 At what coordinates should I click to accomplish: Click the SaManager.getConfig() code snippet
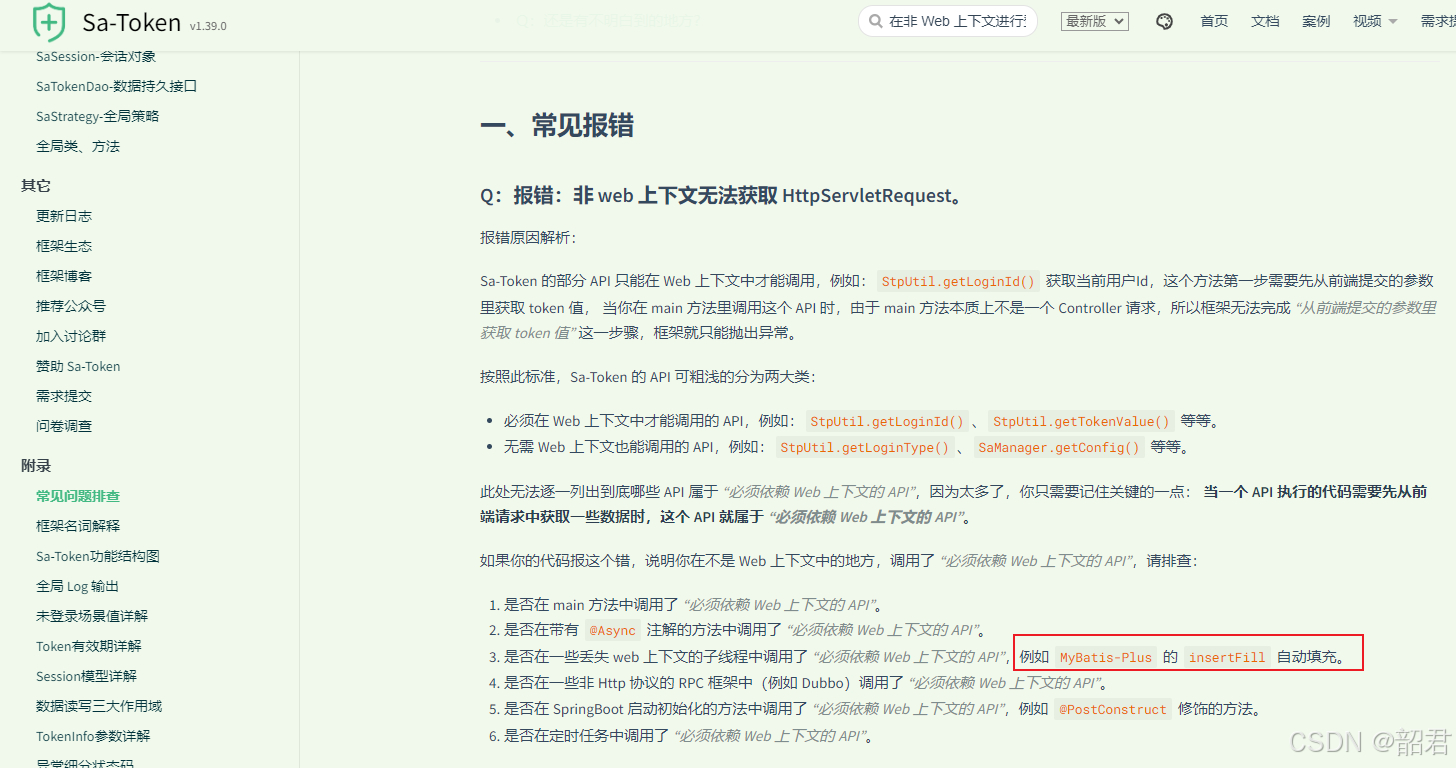[1059, 448]
